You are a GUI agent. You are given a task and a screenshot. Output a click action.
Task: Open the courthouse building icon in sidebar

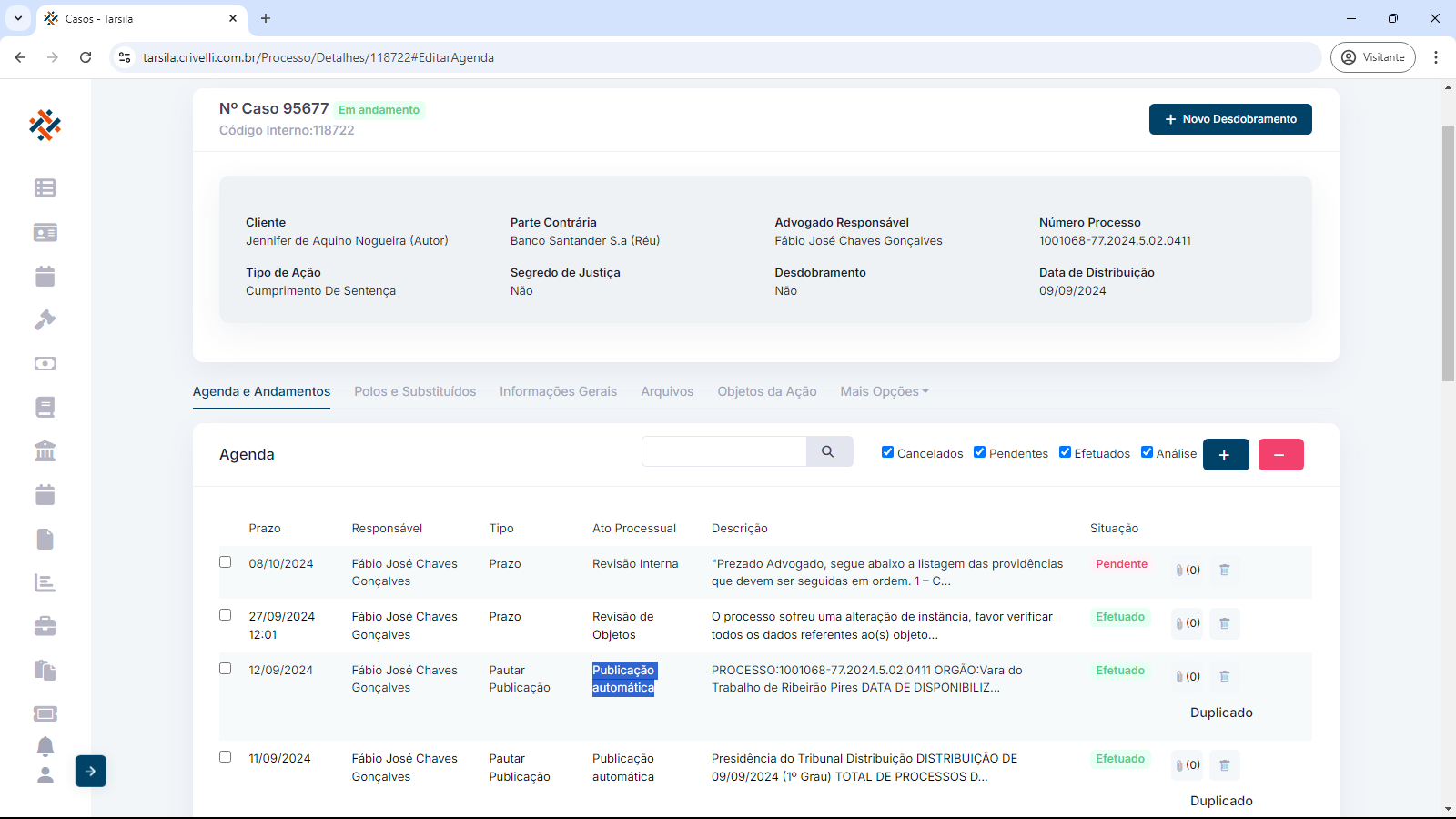(45, 450)
